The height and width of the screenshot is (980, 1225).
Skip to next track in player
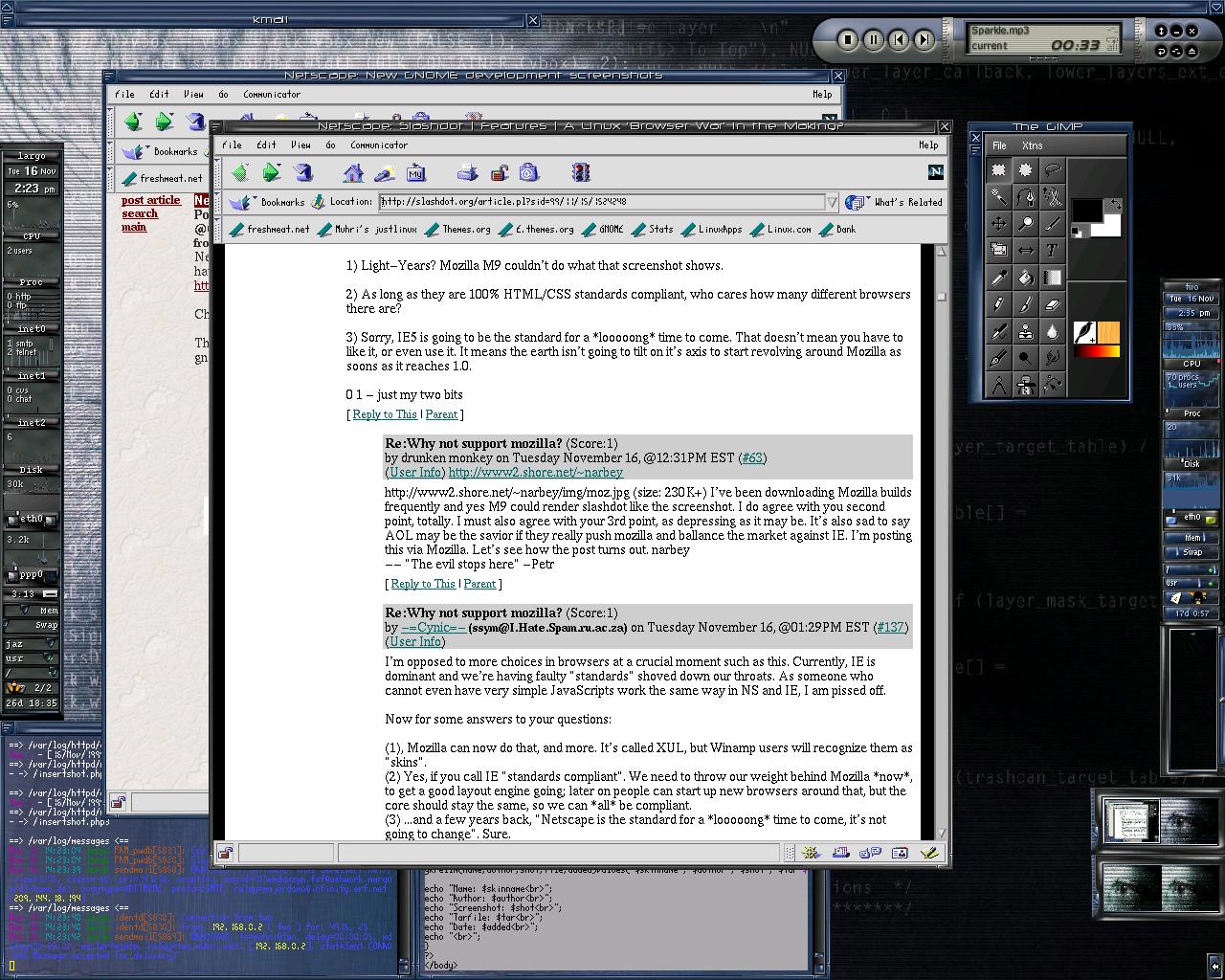pyautogui.click(x=924, y=40)
